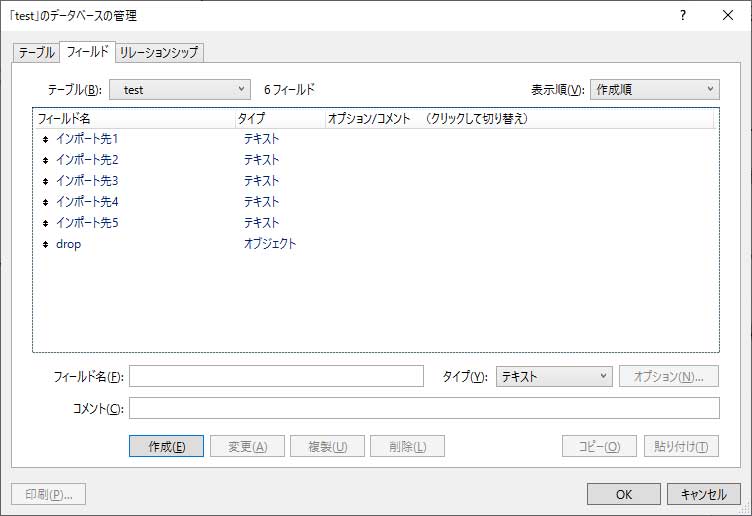
Task: Click the テキスト type of インポート先1
Action: (261, 139)
